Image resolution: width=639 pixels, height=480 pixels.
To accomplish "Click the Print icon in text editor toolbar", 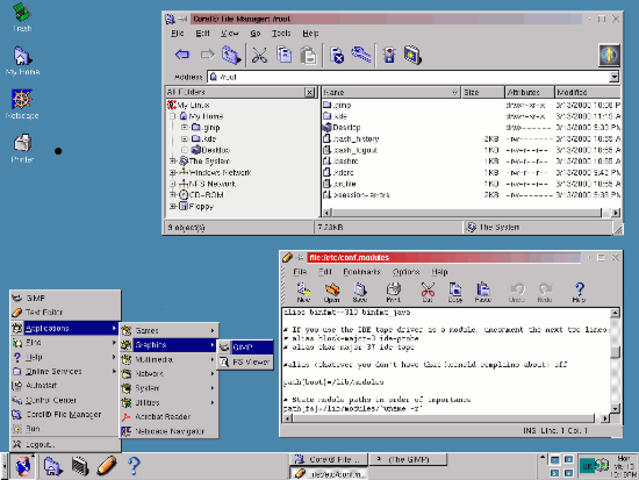I will click(393, 292).
